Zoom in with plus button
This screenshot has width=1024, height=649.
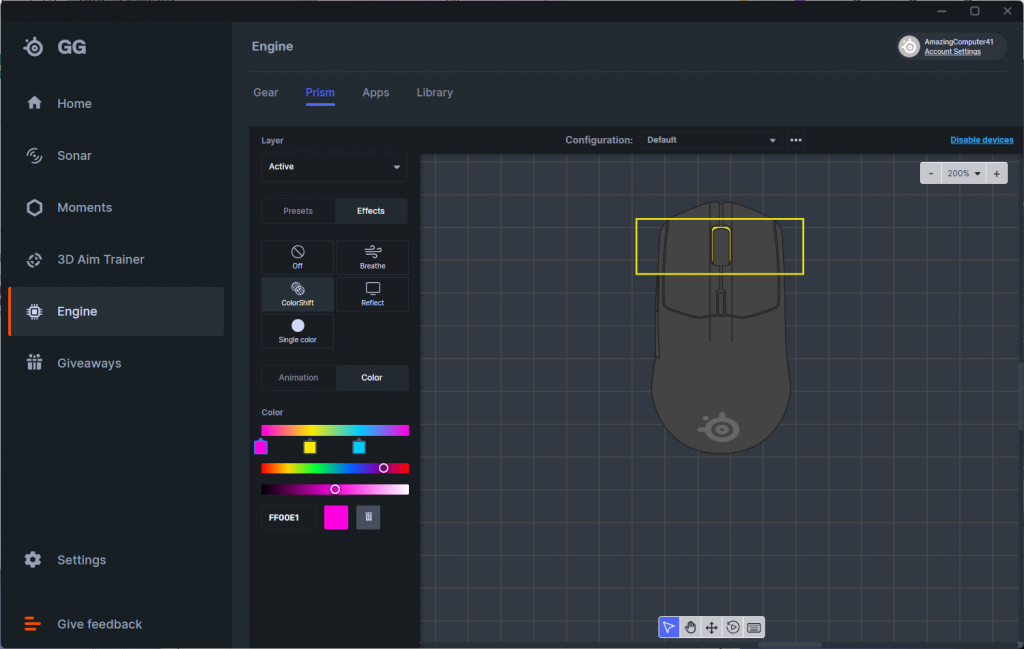click(997, 173)
